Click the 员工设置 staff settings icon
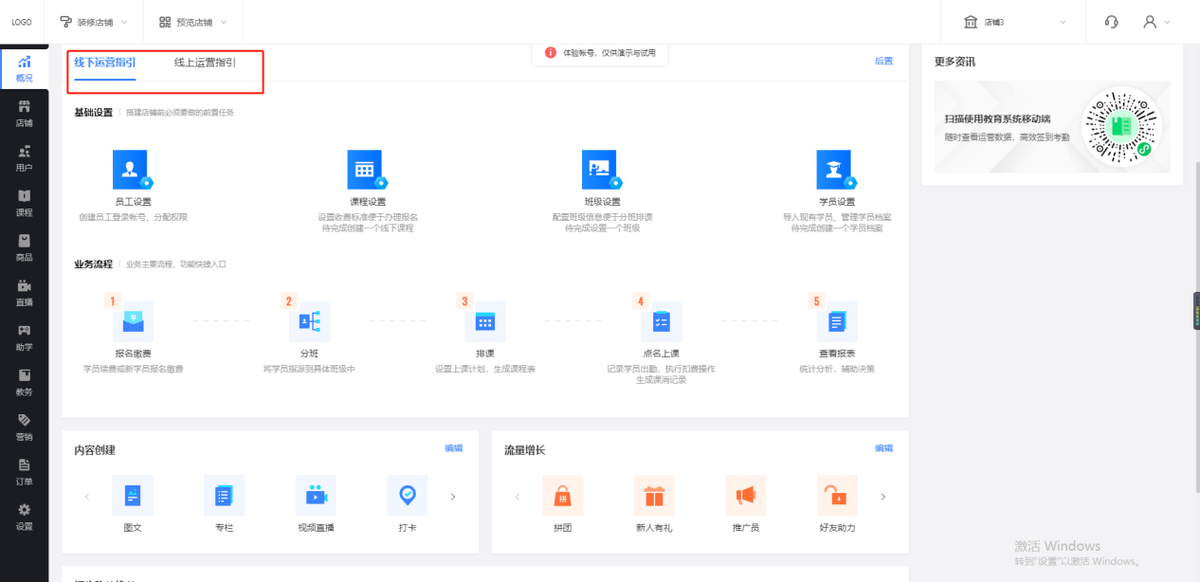Image resolution: width=1200 pixels, height=582 pixels. tap(132, 170)
